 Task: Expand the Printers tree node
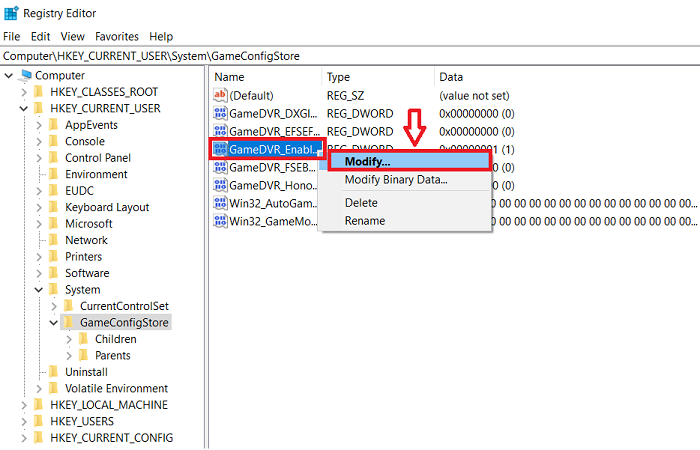[x=39, y=257]
